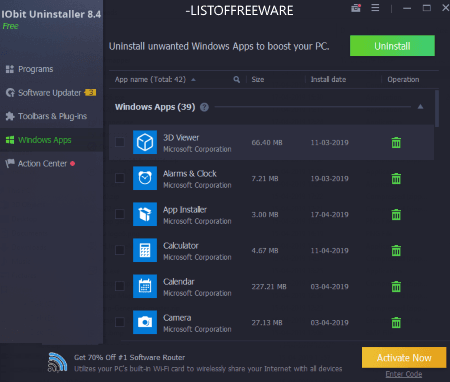Remove App Installer via its trash icon
Viewport: 450px width, 382px height.
pos(396,215)
